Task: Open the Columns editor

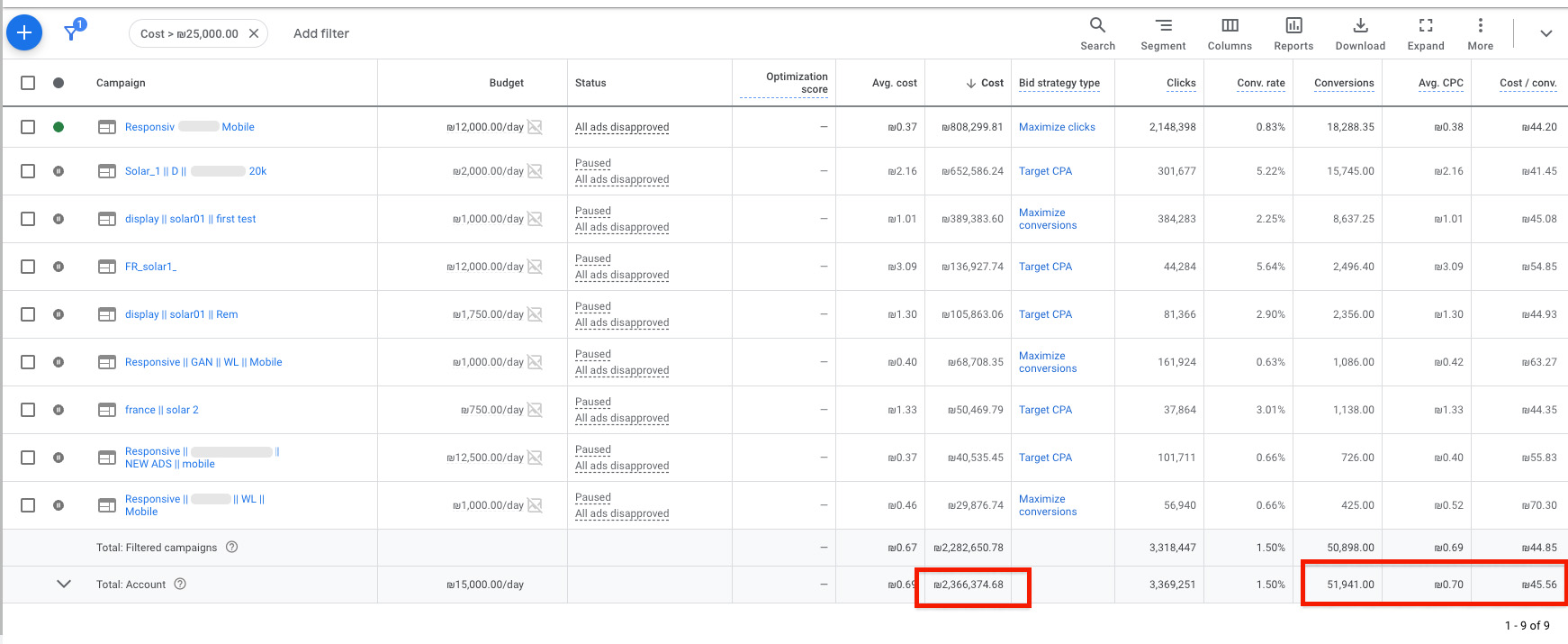Action: [1230, 33]
